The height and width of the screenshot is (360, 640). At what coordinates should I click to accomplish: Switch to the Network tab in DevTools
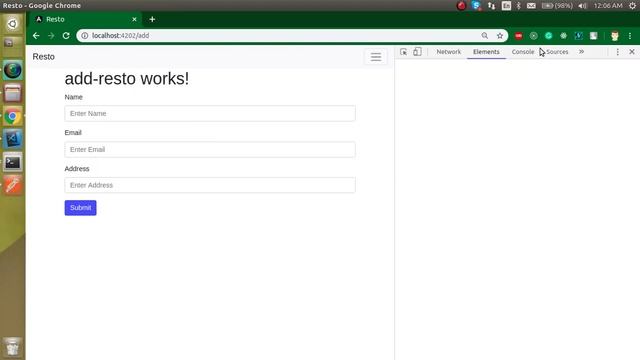coord(449,52)
